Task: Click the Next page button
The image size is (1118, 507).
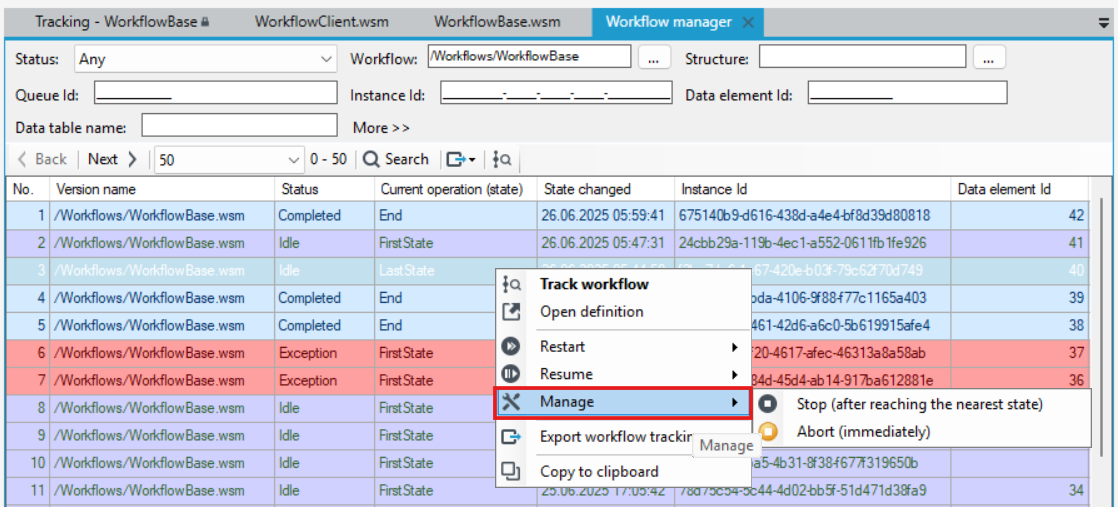Action: point(113,160)
